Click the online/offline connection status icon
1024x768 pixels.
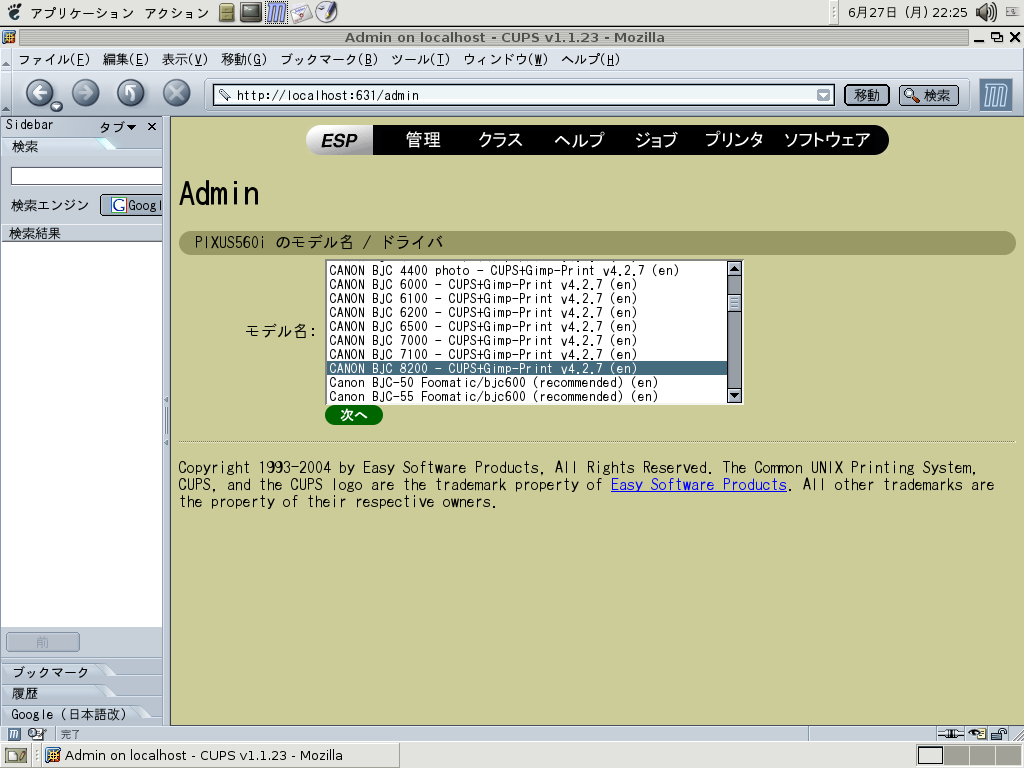tap(951, 734)
